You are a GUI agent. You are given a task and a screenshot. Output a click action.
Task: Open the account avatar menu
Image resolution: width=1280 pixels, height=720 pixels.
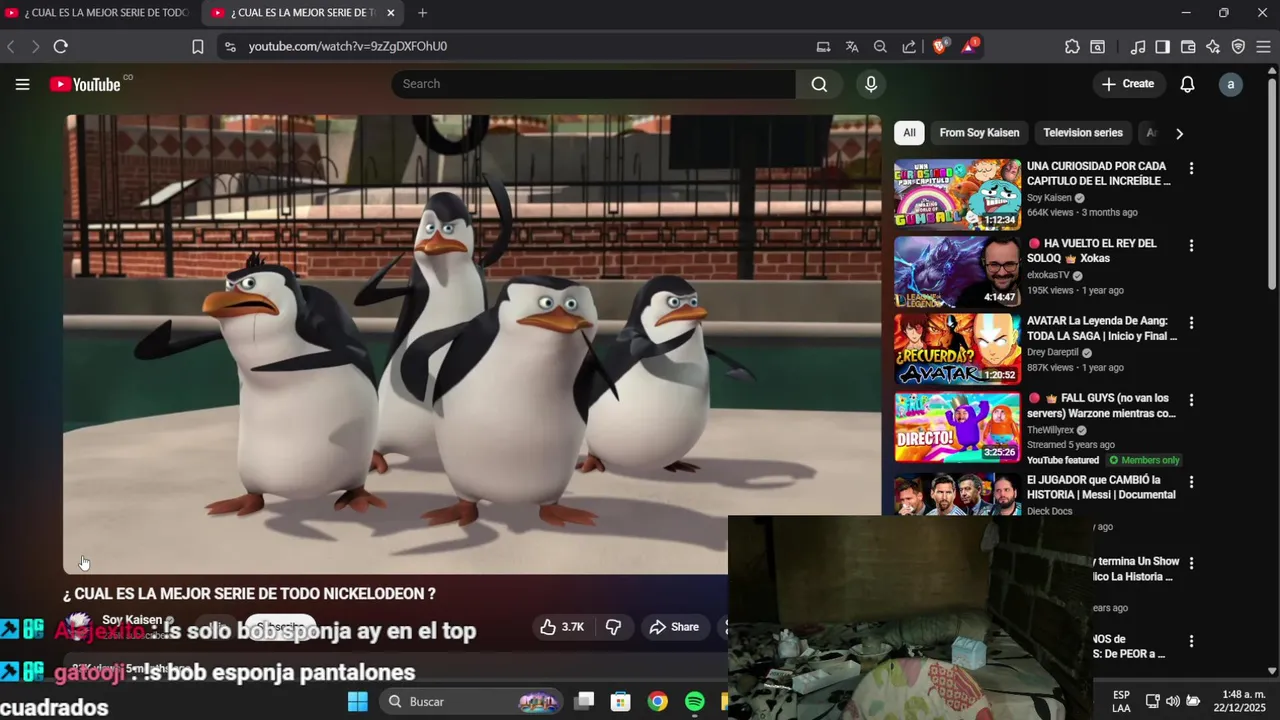click(x=1231, y=84)
